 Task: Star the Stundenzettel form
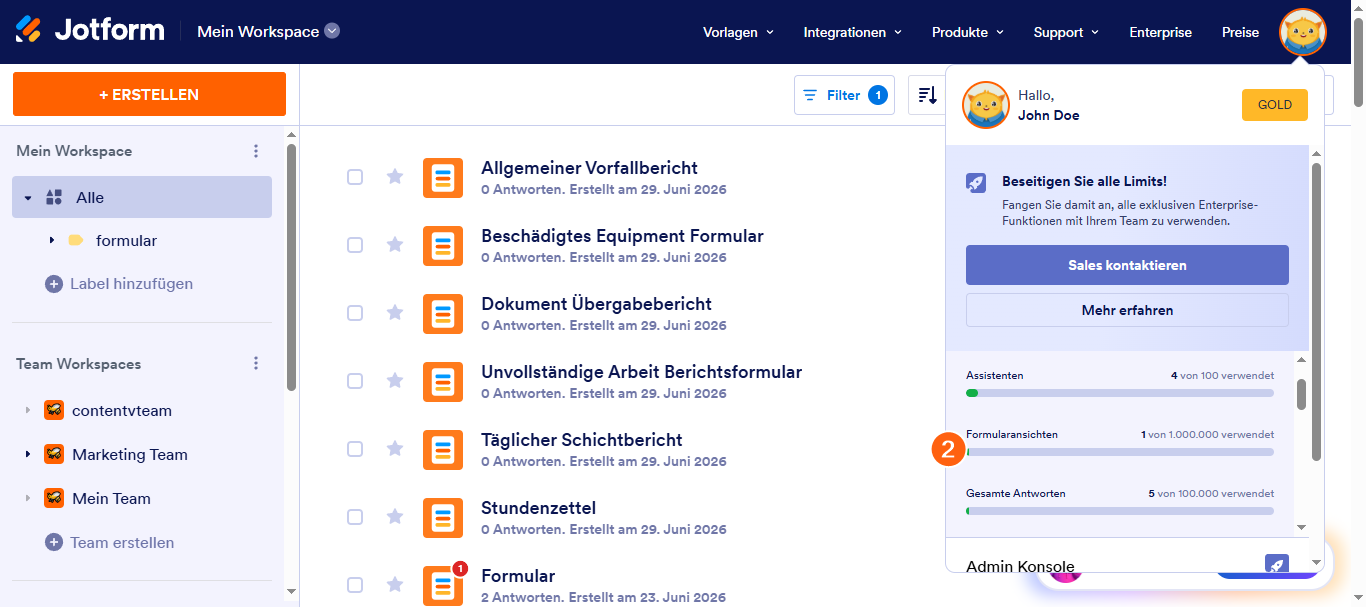395,517
